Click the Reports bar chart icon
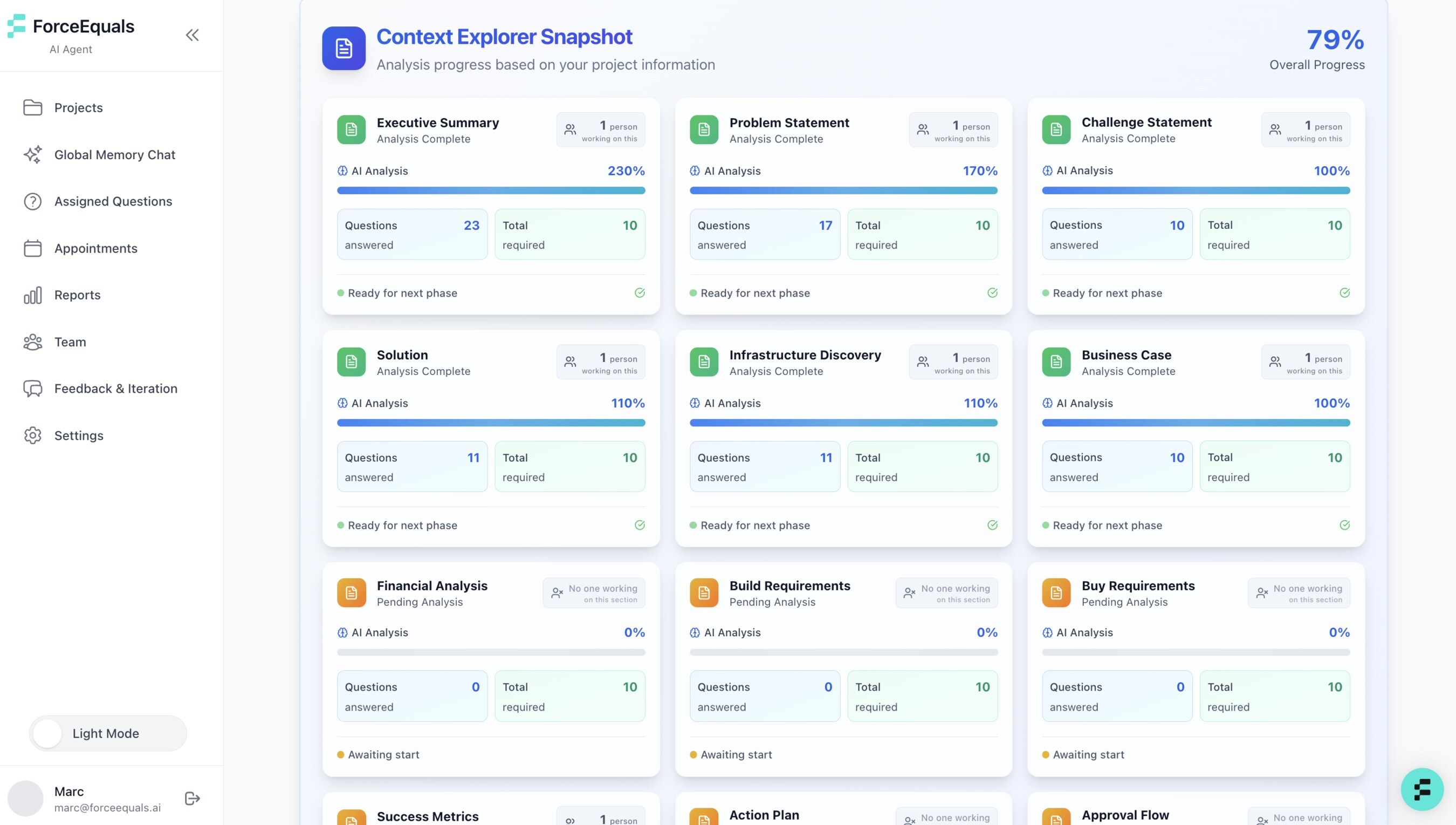 click(33, 295)
